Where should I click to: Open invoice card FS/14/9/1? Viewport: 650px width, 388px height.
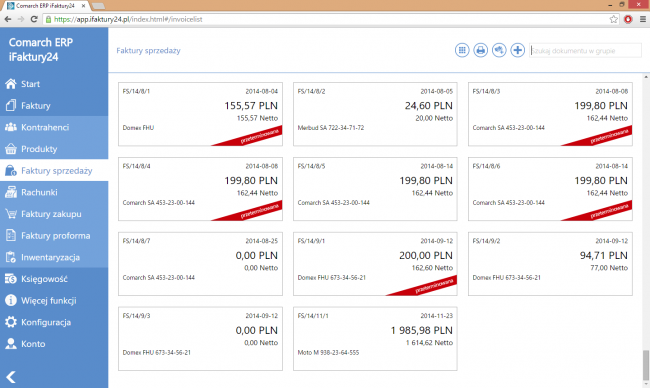coord(375,264)
